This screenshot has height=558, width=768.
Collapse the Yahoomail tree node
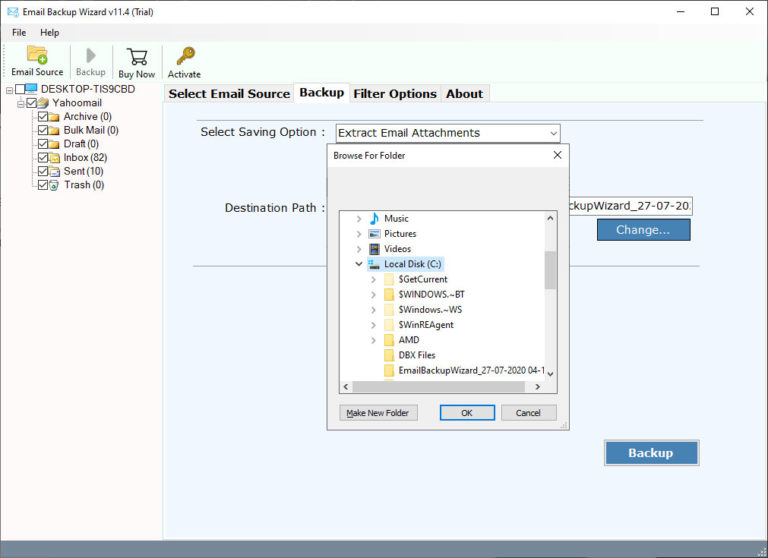tap(21, 104)
